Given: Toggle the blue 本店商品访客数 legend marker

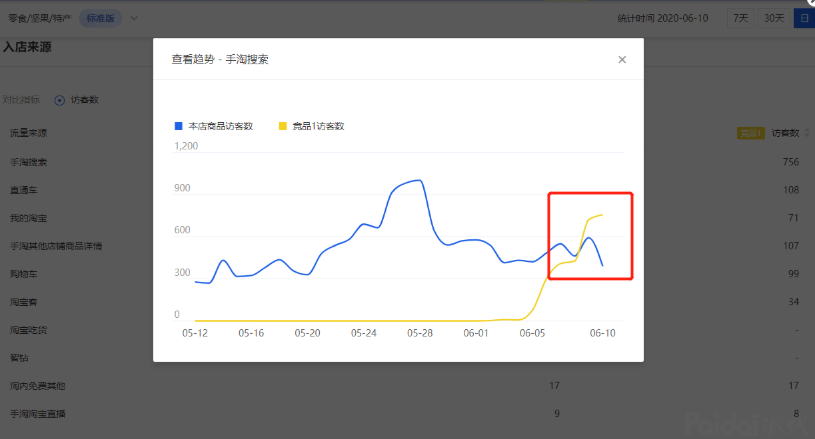Looking at the screenshot, I should (x=179, y=126).
